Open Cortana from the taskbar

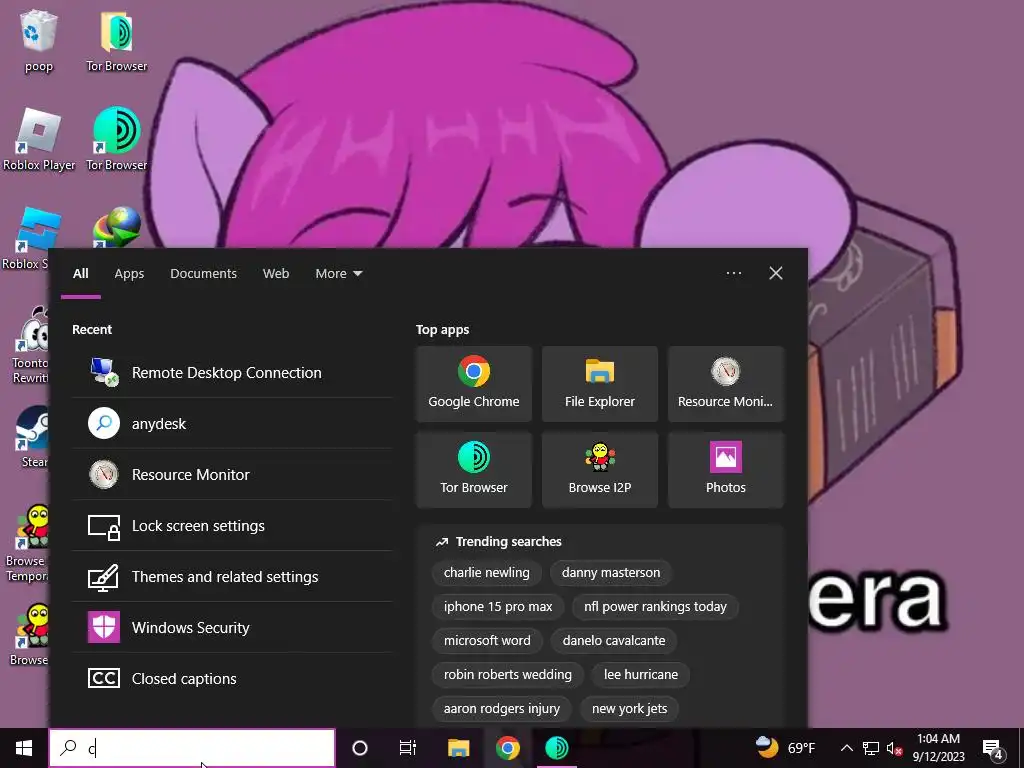click(360, 748)
